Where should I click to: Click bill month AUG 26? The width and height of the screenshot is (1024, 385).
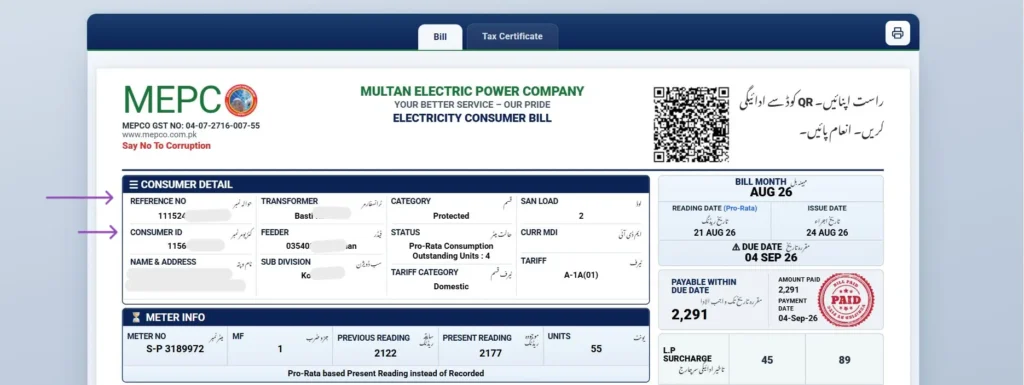(771, 192)
